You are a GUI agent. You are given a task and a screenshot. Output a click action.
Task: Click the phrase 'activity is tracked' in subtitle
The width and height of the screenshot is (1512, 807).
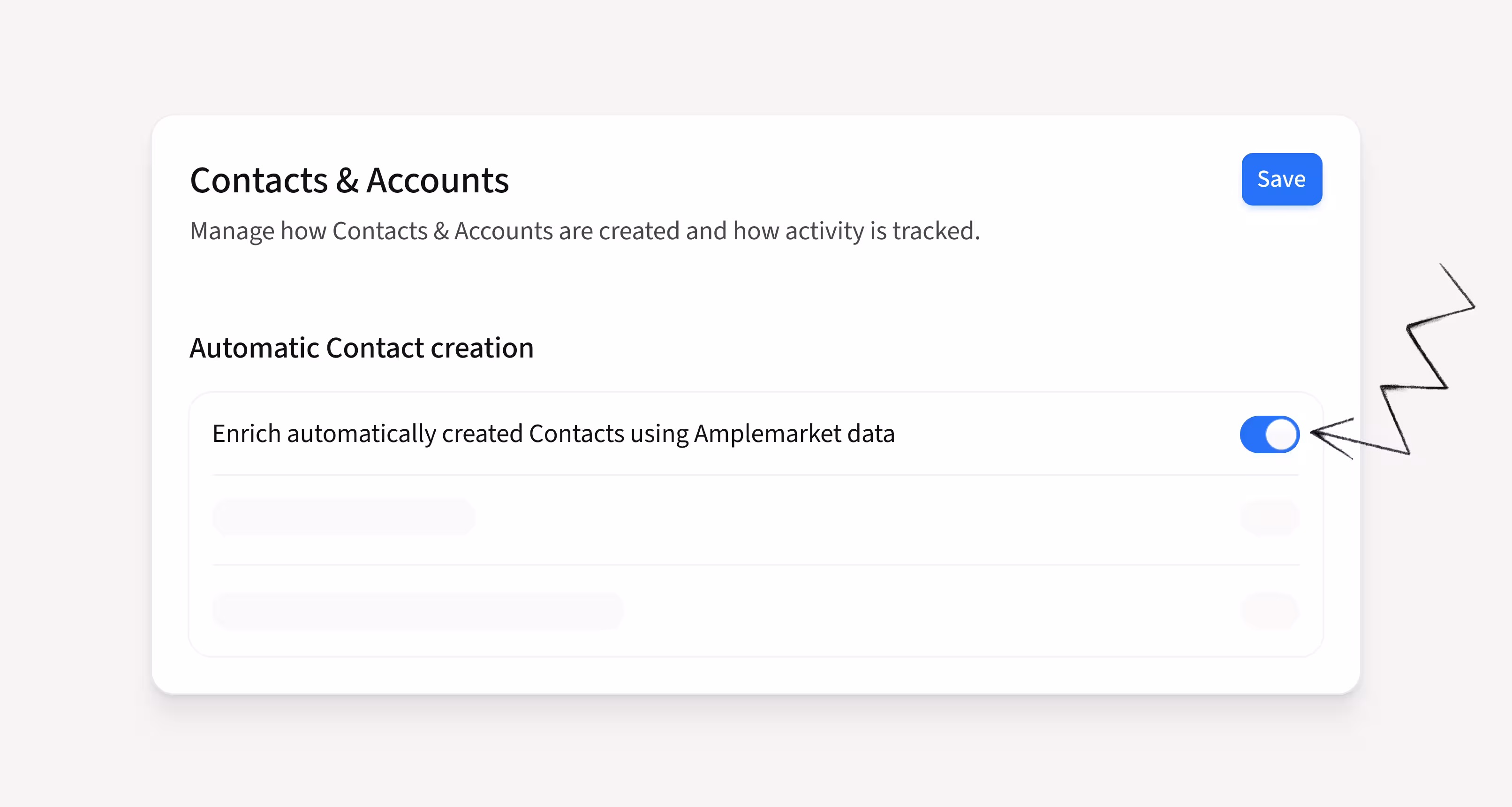(882, 231)
